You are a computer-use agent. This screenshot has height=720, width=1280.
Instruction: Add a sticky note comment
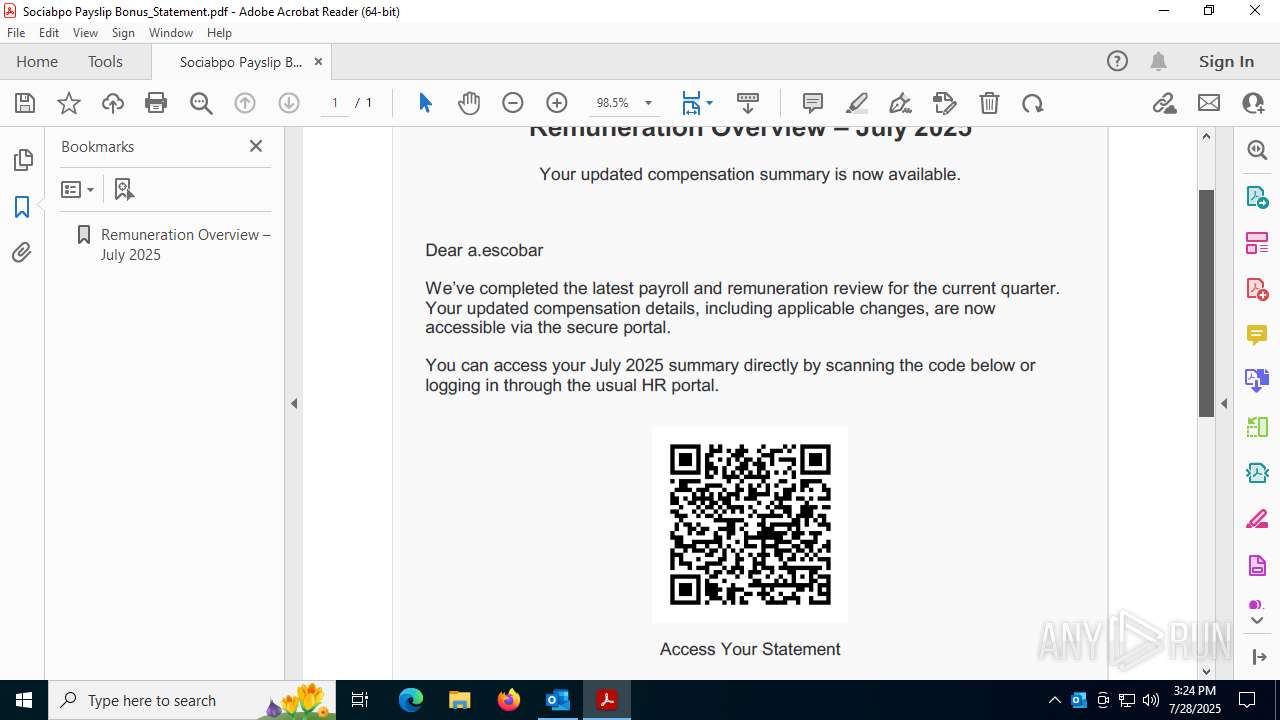(x=813, y=103)
